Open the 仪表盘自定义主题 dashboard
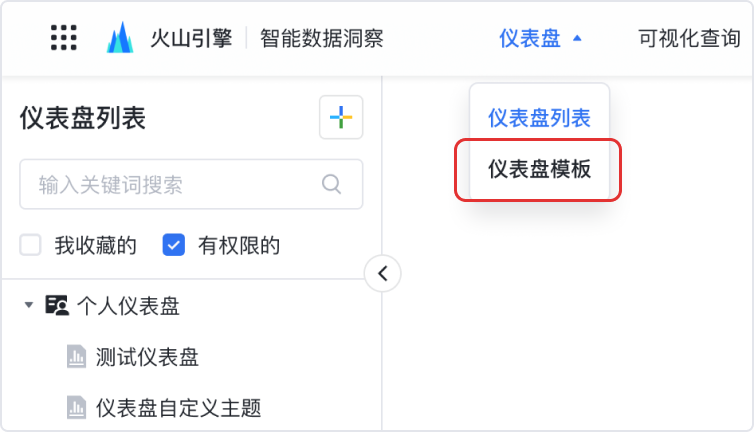 click(178, 407)
